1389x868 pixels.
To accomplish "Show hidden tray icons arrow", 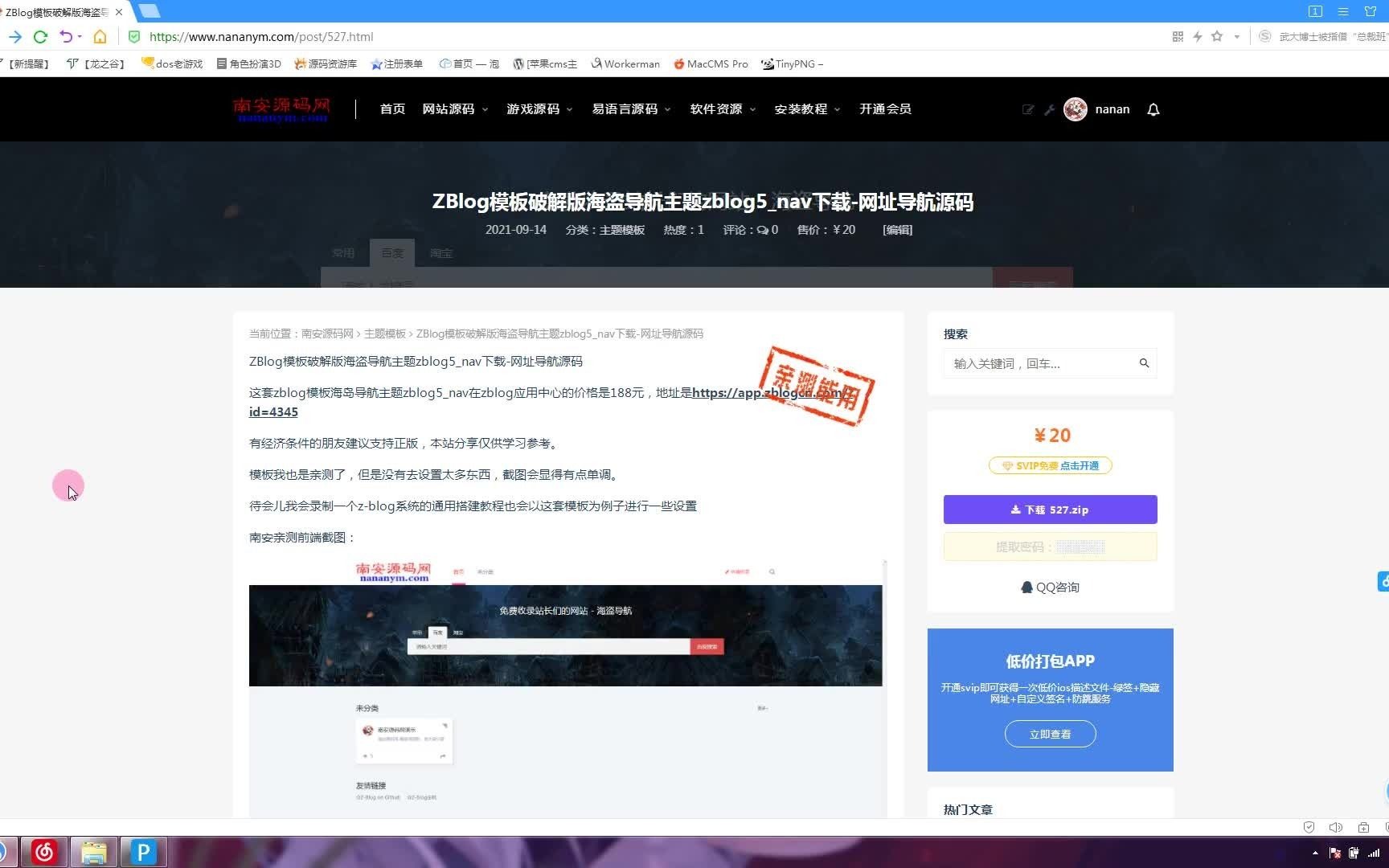I will 1315,853.
